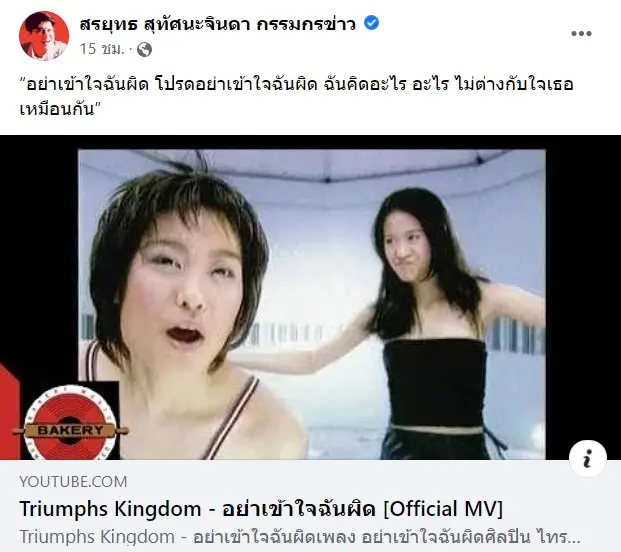Viewport: 621px width, 552px height.
Task: Click the "15 ชม." post timestamp
Action: 102,49
